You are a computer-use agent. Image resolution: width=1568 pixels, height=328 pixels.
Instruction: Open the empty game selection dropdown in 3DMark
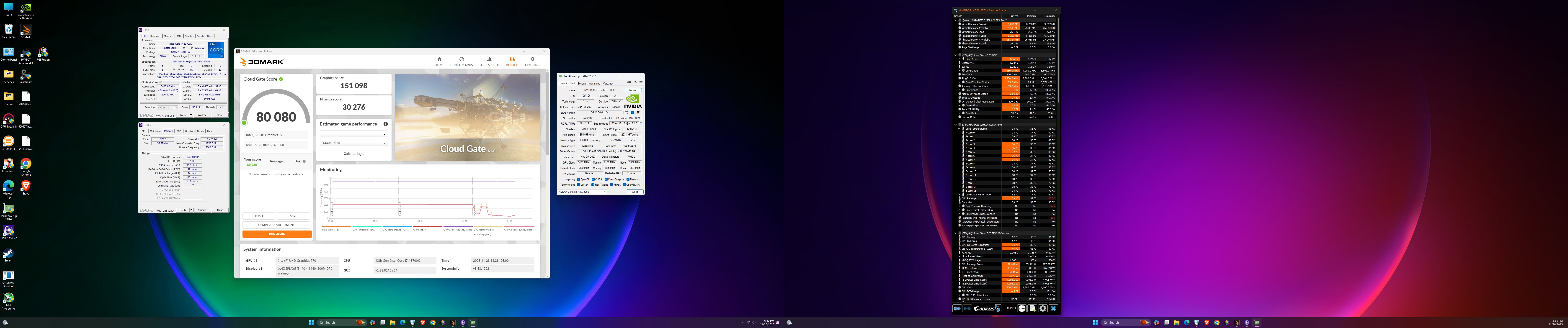click(x=354, y=134)
